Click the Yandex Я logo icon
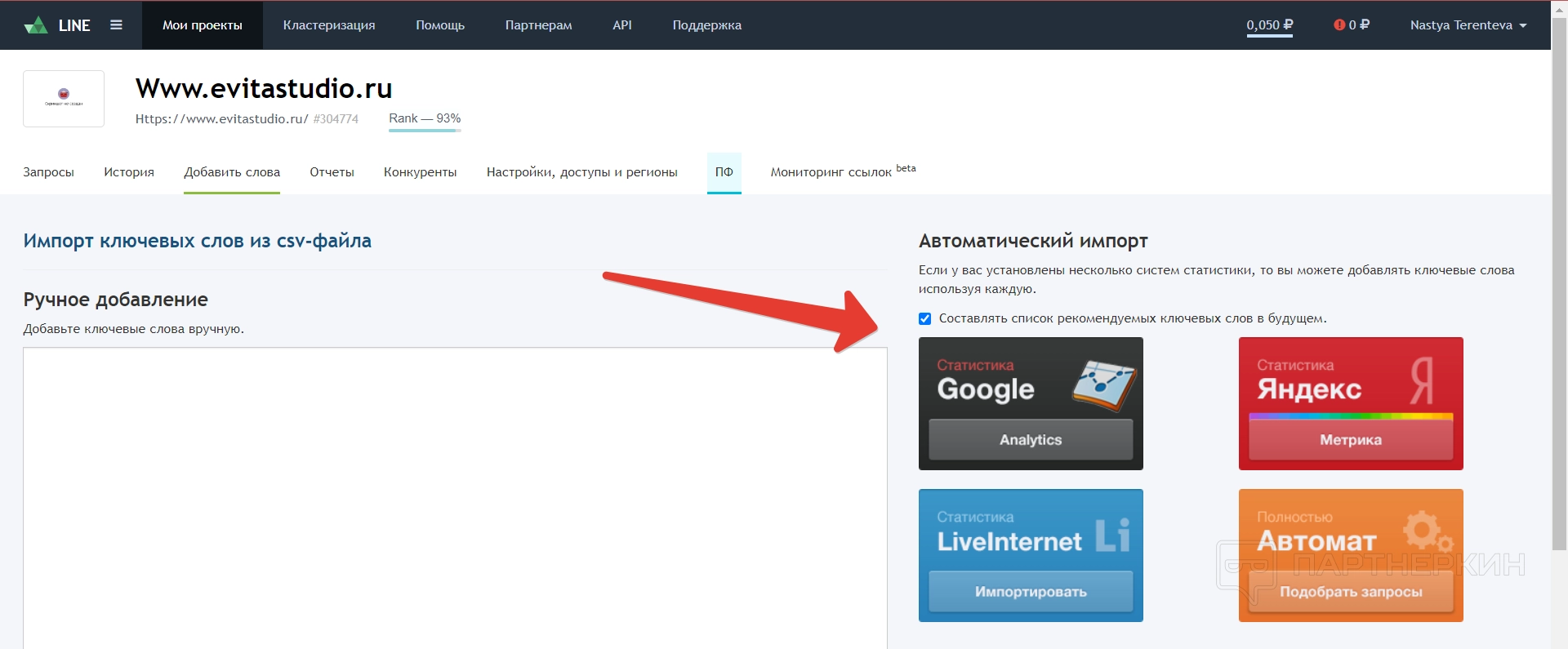This screenshot has width=1568, height=649. (x=1422, y=380)
